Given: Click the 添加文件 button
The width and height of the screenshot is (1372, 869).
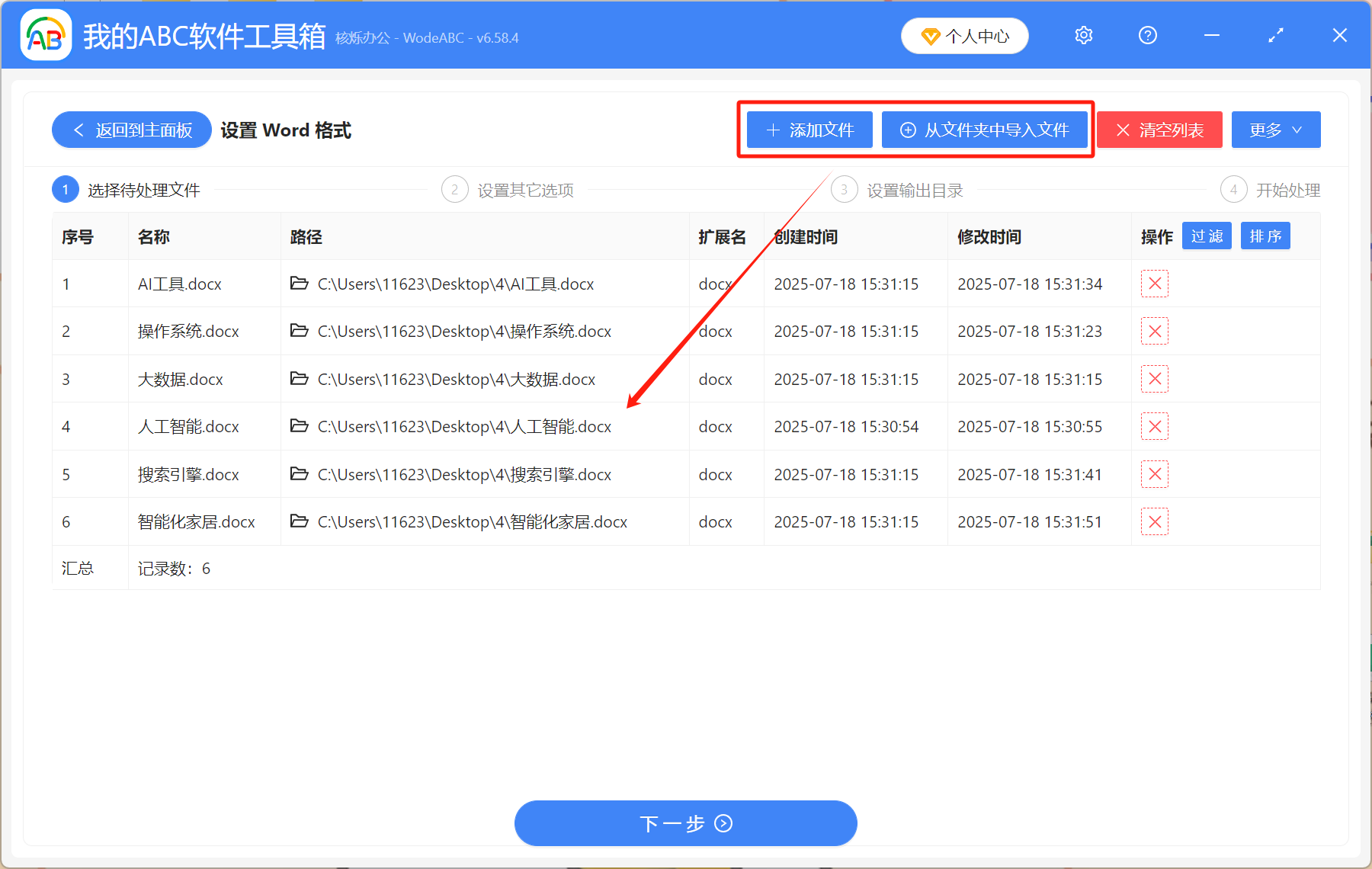Looking at the screenshot, I should (x=808, y=130).
